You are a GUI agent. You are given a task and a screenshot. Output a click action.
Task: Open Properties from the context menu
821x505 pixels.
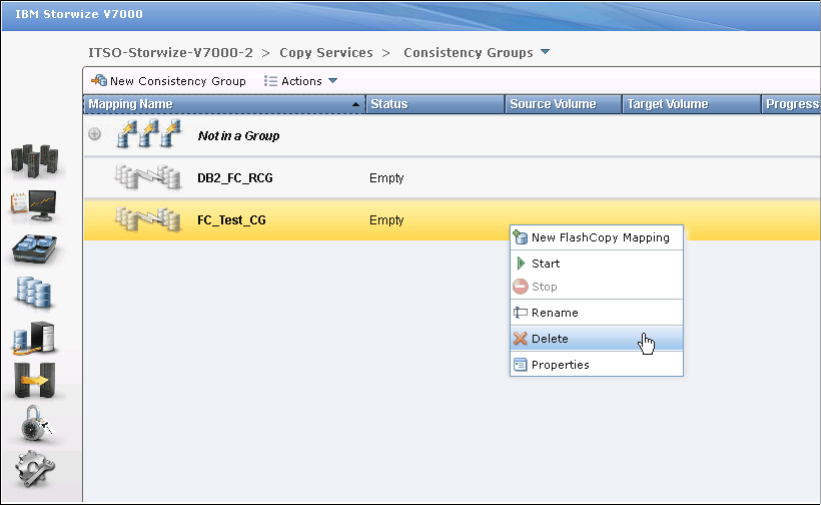(560, 365)
